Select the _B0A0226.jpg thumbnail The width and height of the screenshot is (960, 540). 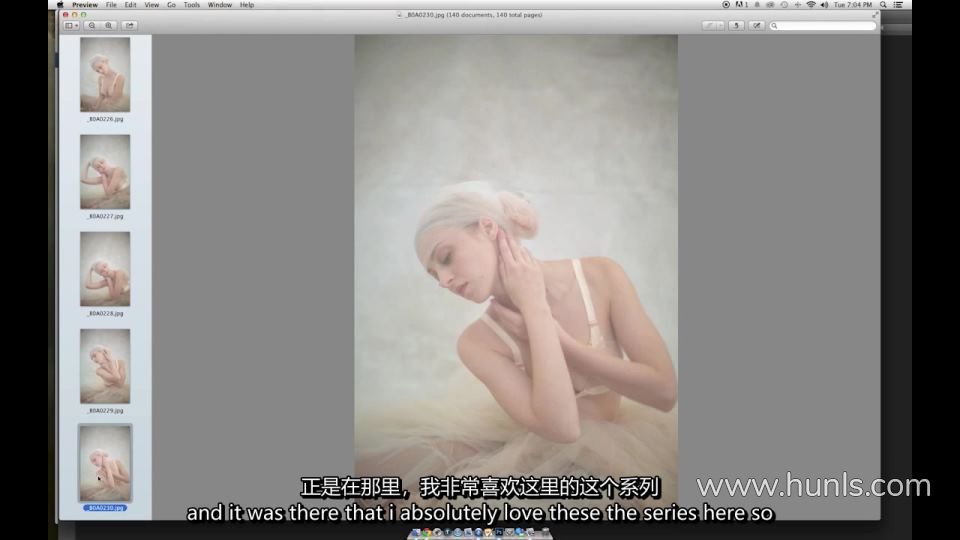coord(105,75)
